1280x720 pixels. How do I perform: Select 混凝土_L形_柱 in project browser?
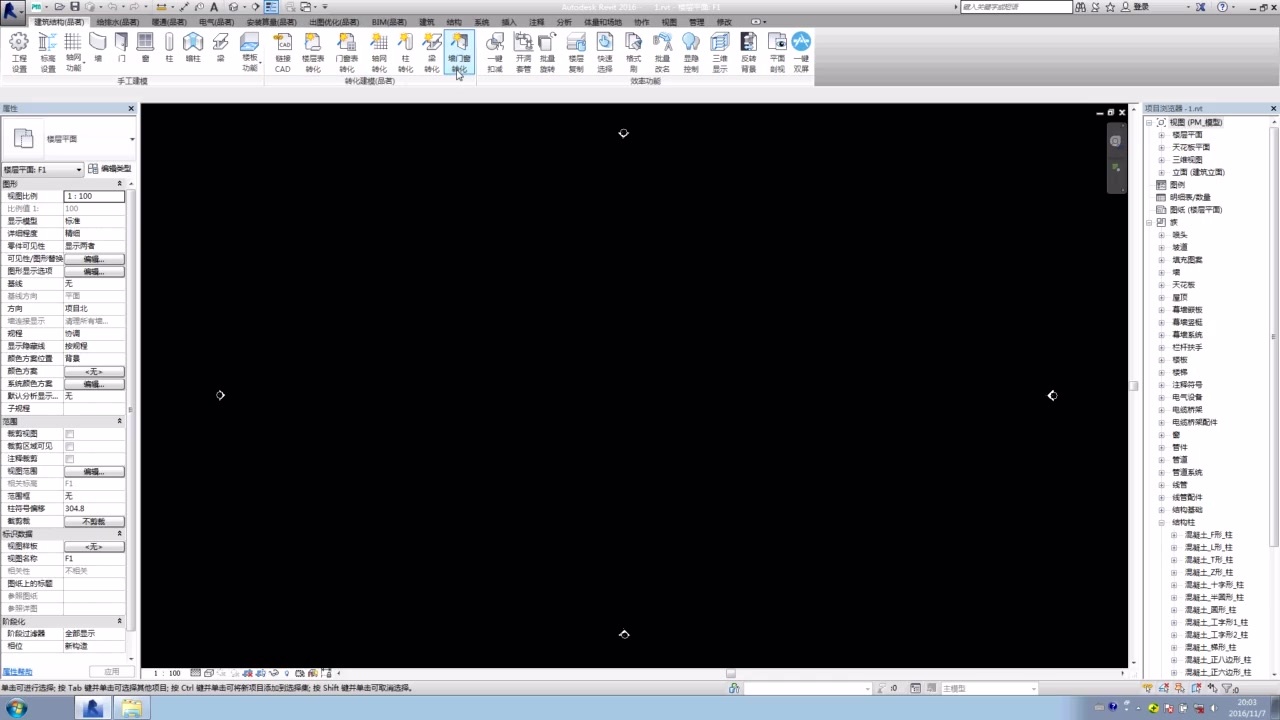pos(1208,547)
